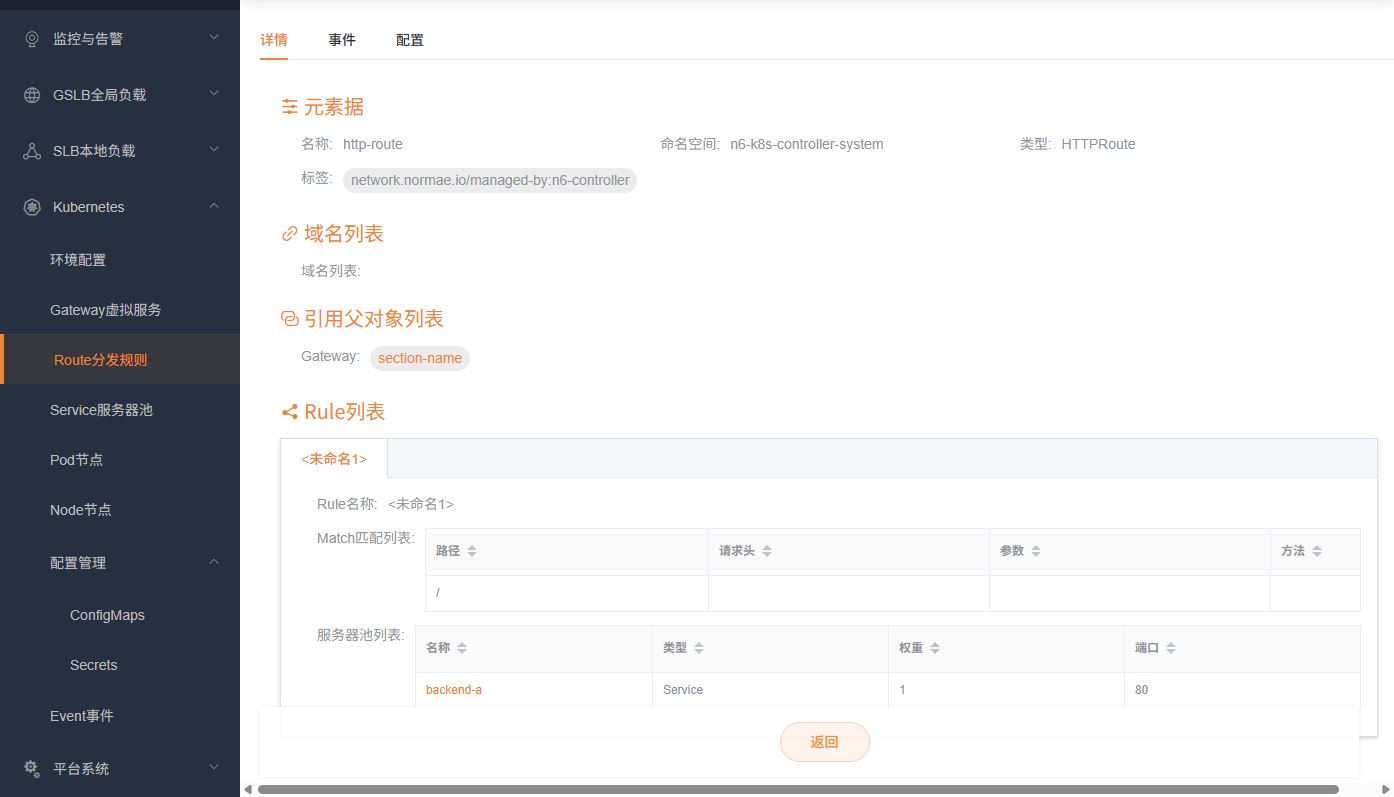Sort match list by 请求头 column
1394x797 pixels.
click(x=766, y=551)
